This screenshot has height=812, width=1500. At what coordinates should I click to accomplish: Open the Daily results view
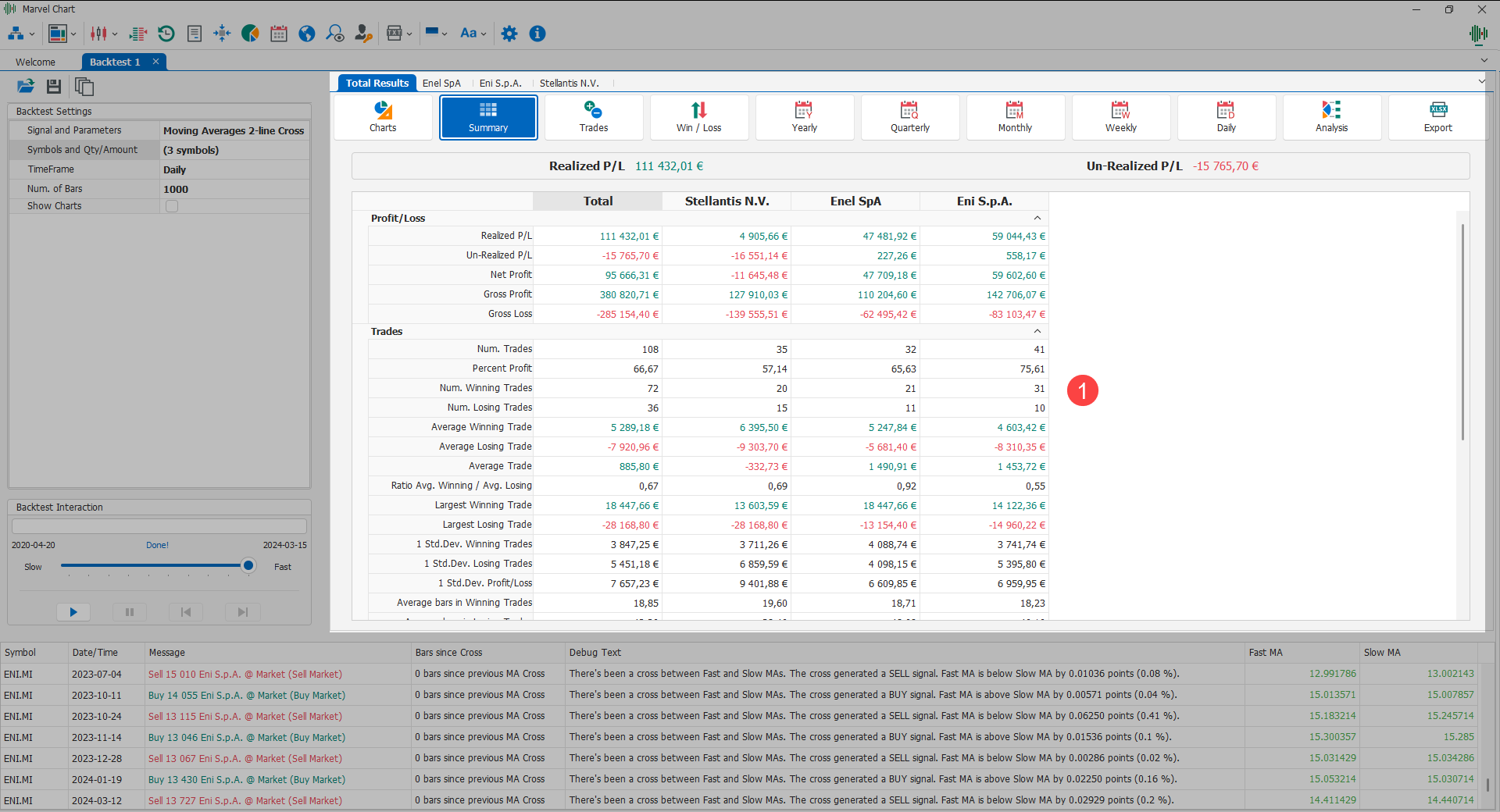click(x=1227, y=117)
